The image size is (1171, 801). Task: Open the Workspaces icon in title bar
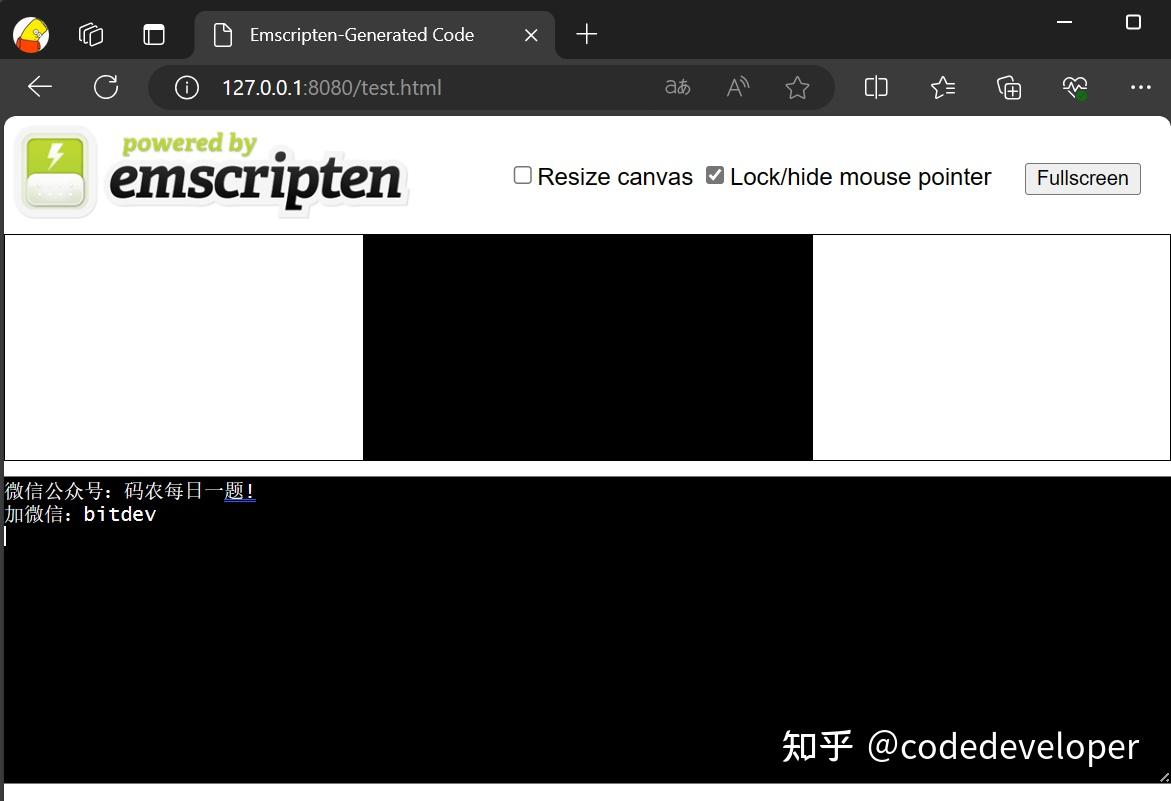coord(91,34)
